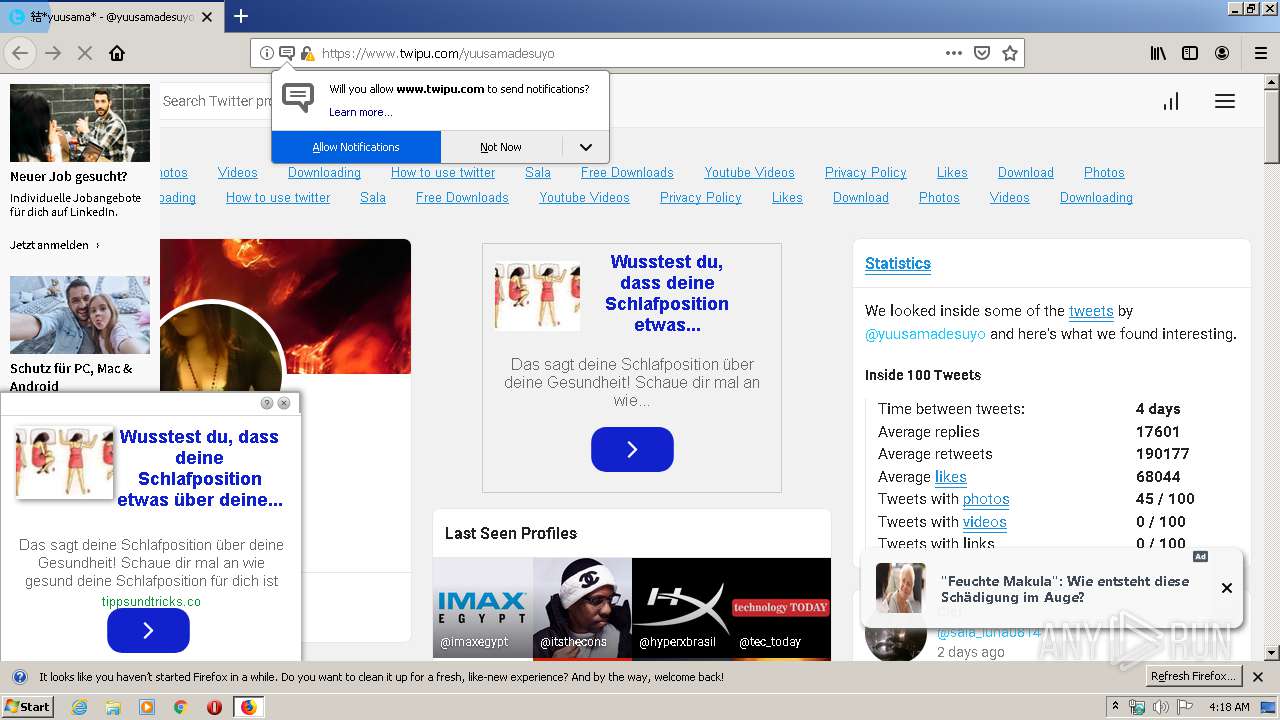Open Free Downloads link in top row
Screen dimensions: 1280x720
(627, 172)
